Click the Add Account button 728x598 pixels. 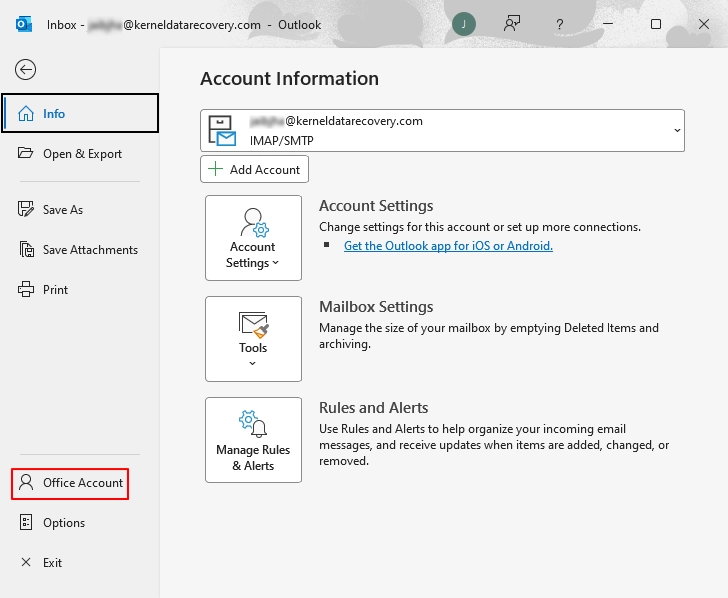254,169
